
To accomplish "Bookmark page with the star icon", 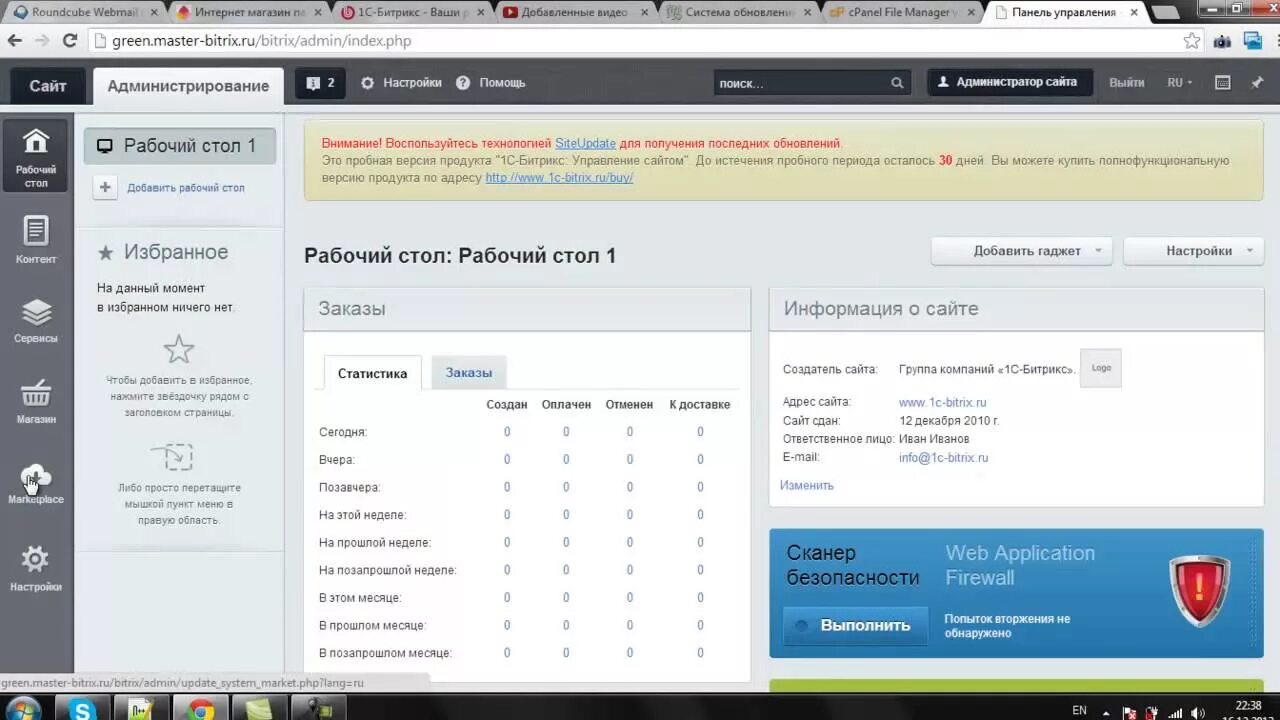I will click(x=1192, y=41).
